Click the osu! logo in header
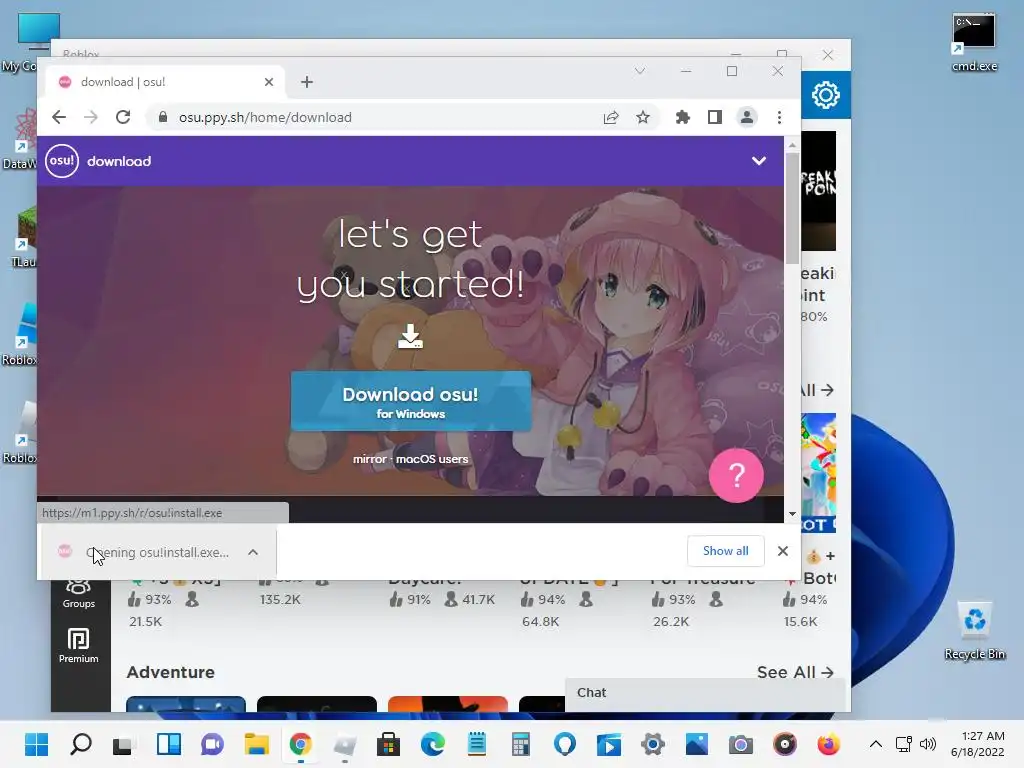 (62, 161)
